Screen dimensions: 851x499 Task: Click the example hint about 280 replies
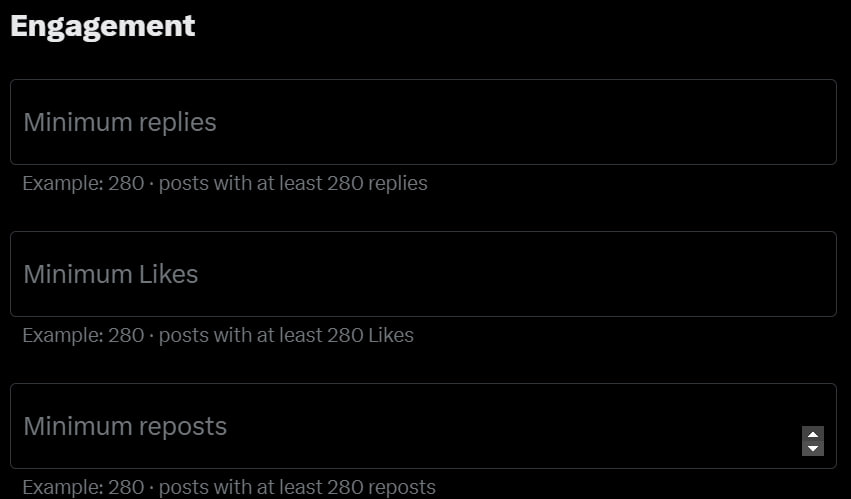click(x=225, y=184)
